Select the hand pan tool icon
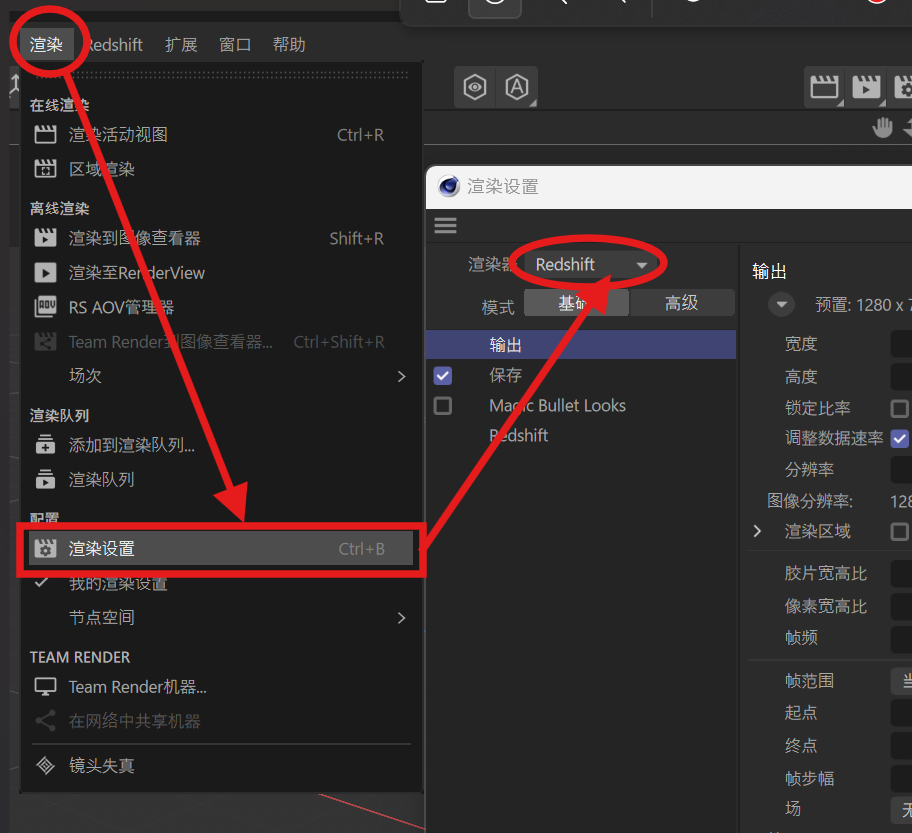The height and width of the screenshot is (833, 912). click(882, 127)
